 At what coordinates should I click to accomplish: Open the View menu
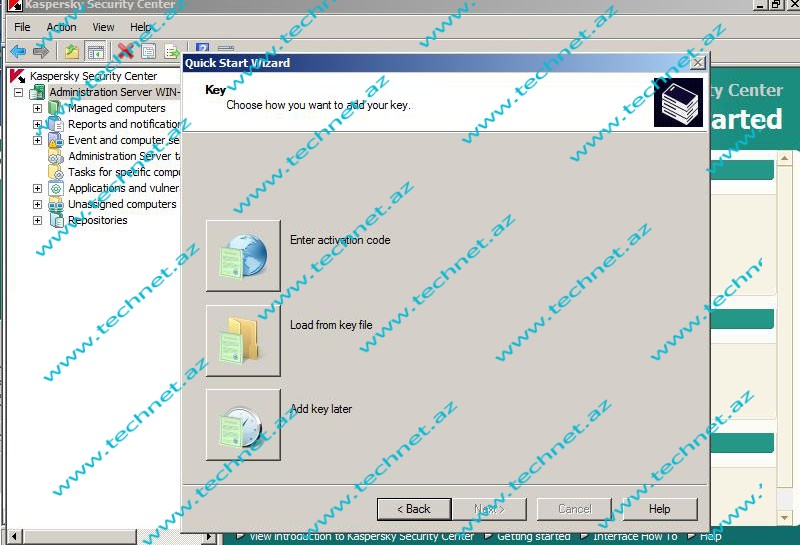coord(103,27)
